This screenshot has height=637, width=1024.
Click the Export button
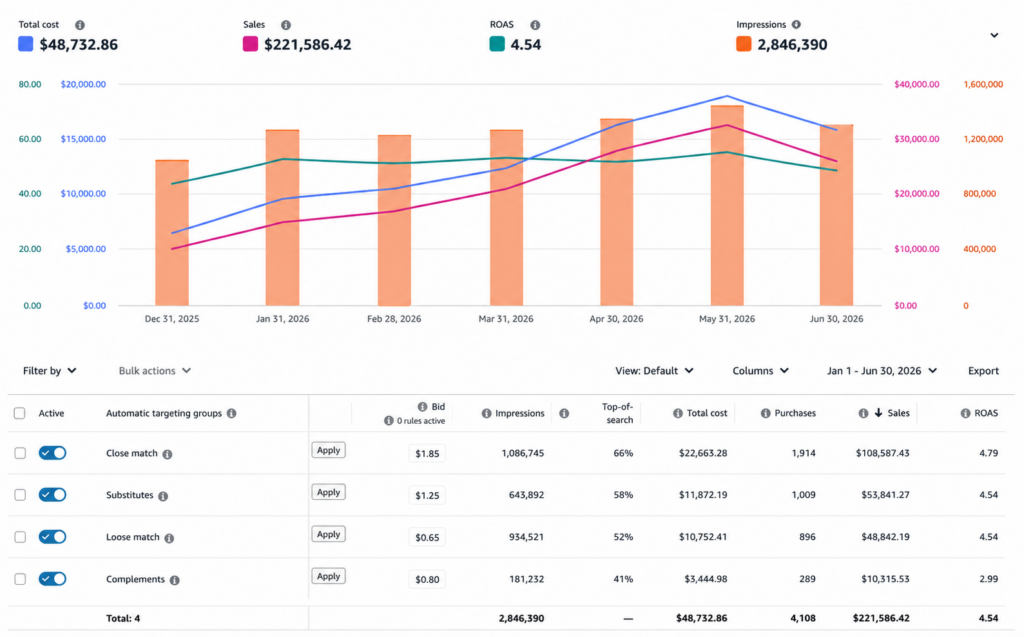click(983, 370)
